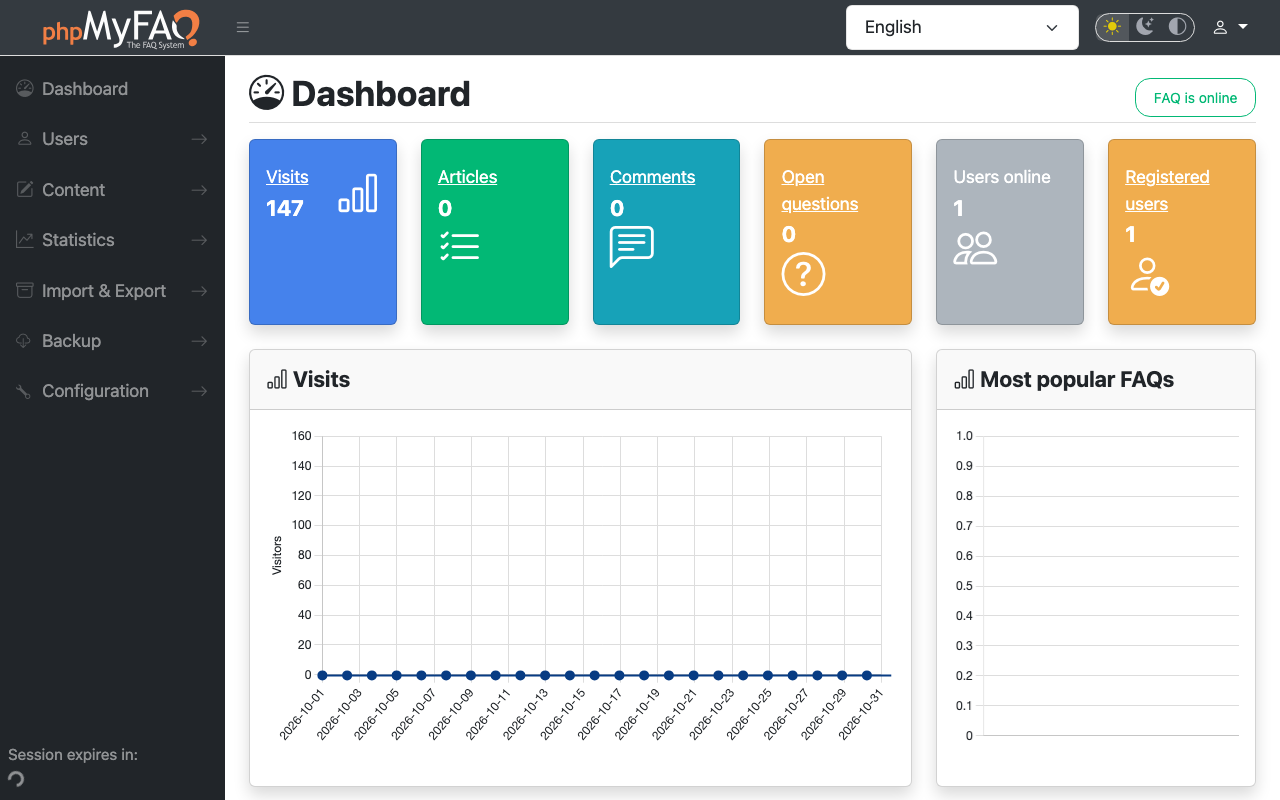The height and width of the screenshot is (800, 1280).
Task: Click the Import & Export archive icon
Action: [25, 290]
